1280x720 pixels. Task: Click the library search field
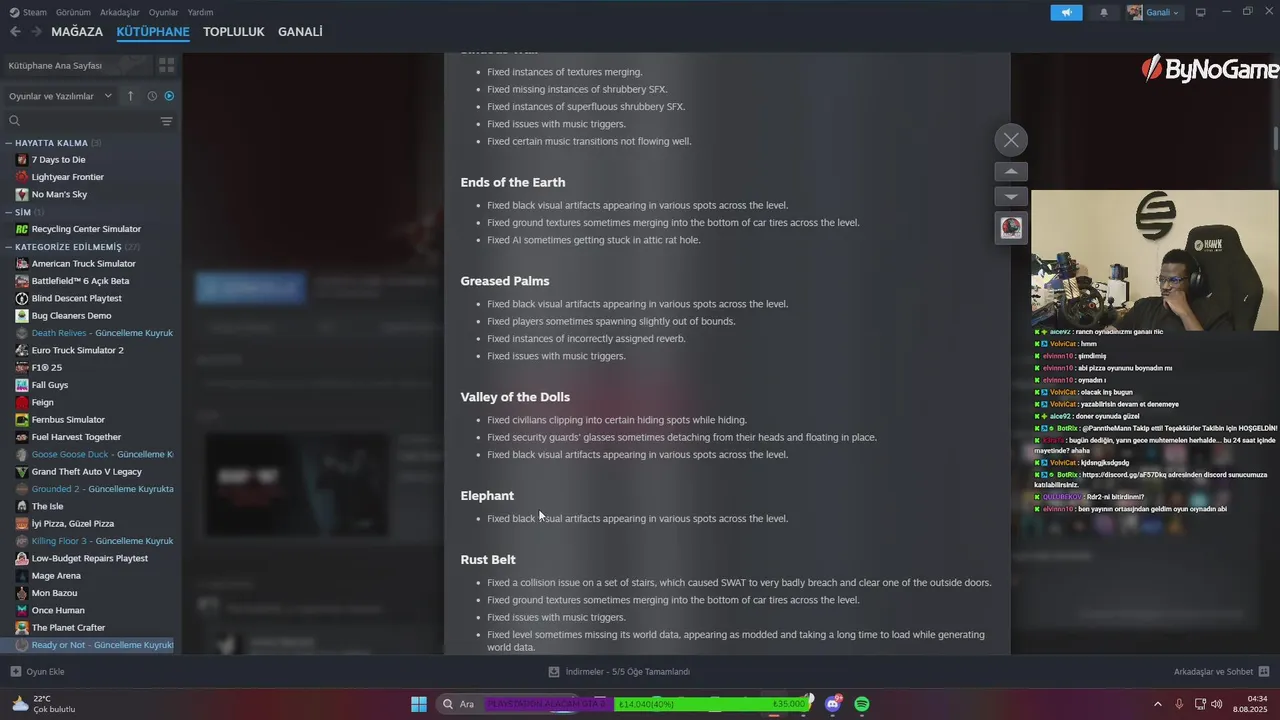point(80,121)
